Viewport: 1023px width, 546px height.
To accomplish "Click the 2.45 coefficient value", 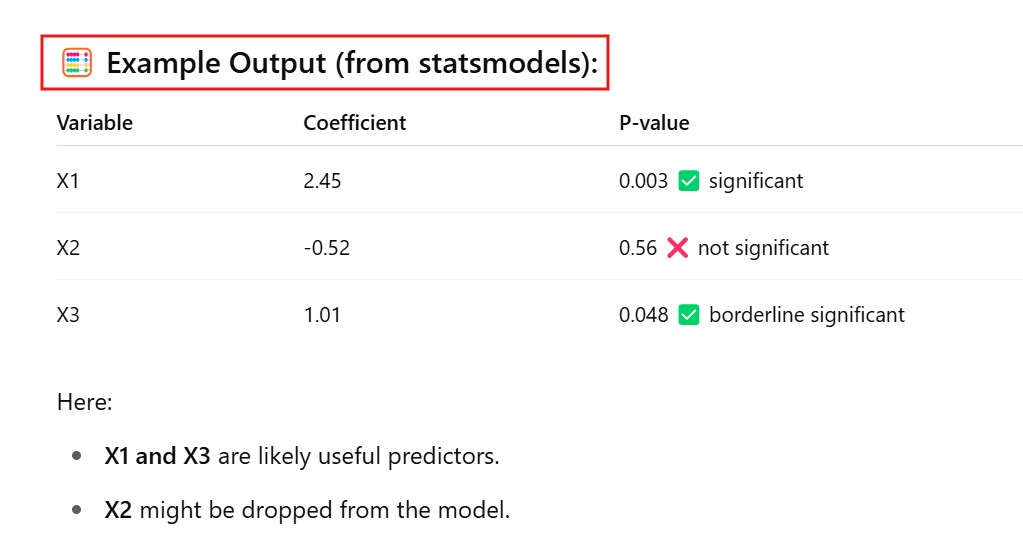I will pos(322,181).
